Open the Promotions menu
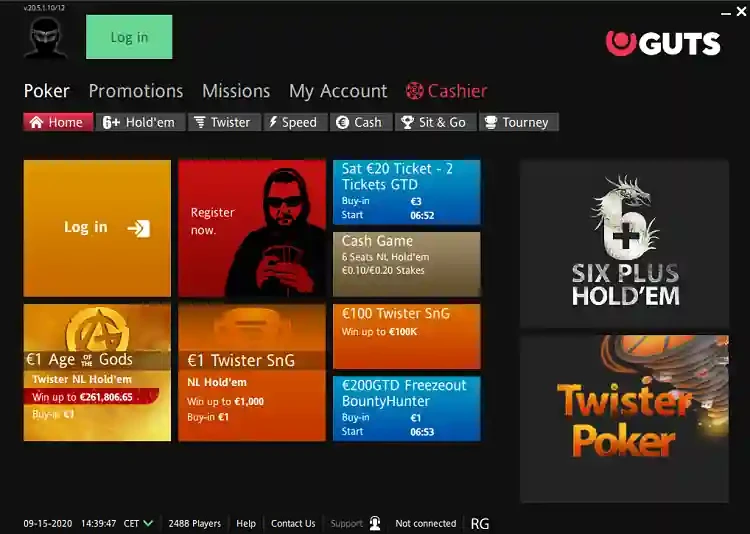Viewport: 750px width, 534px height. 136,91
